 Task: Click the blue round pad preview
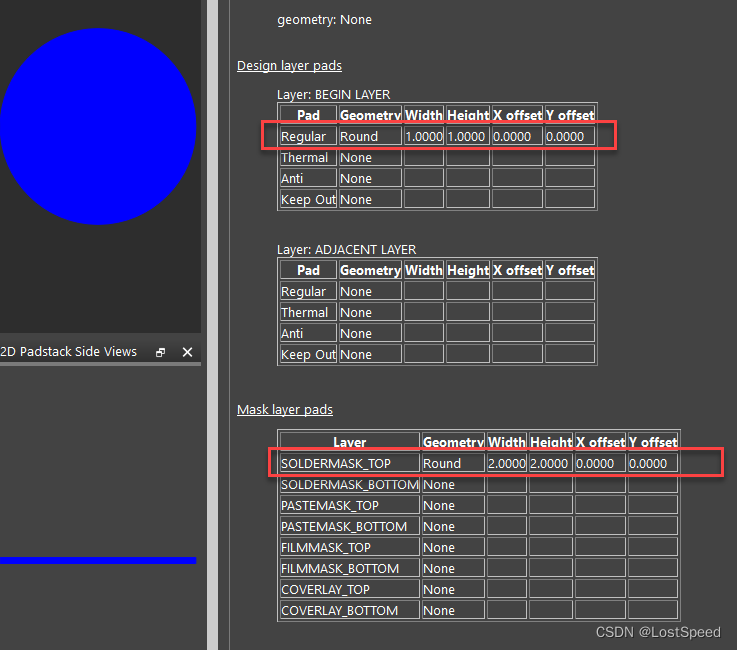[x=97, y=126]
